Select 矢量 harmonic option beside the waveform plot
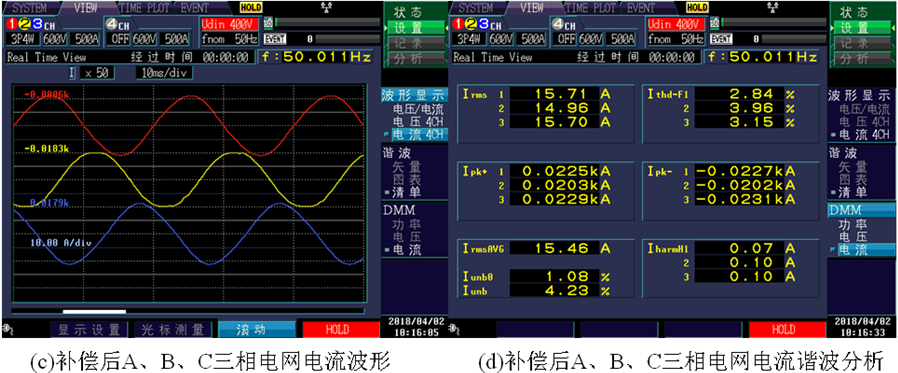The height and width of the screenshot is (373, 898). [407, 167]
